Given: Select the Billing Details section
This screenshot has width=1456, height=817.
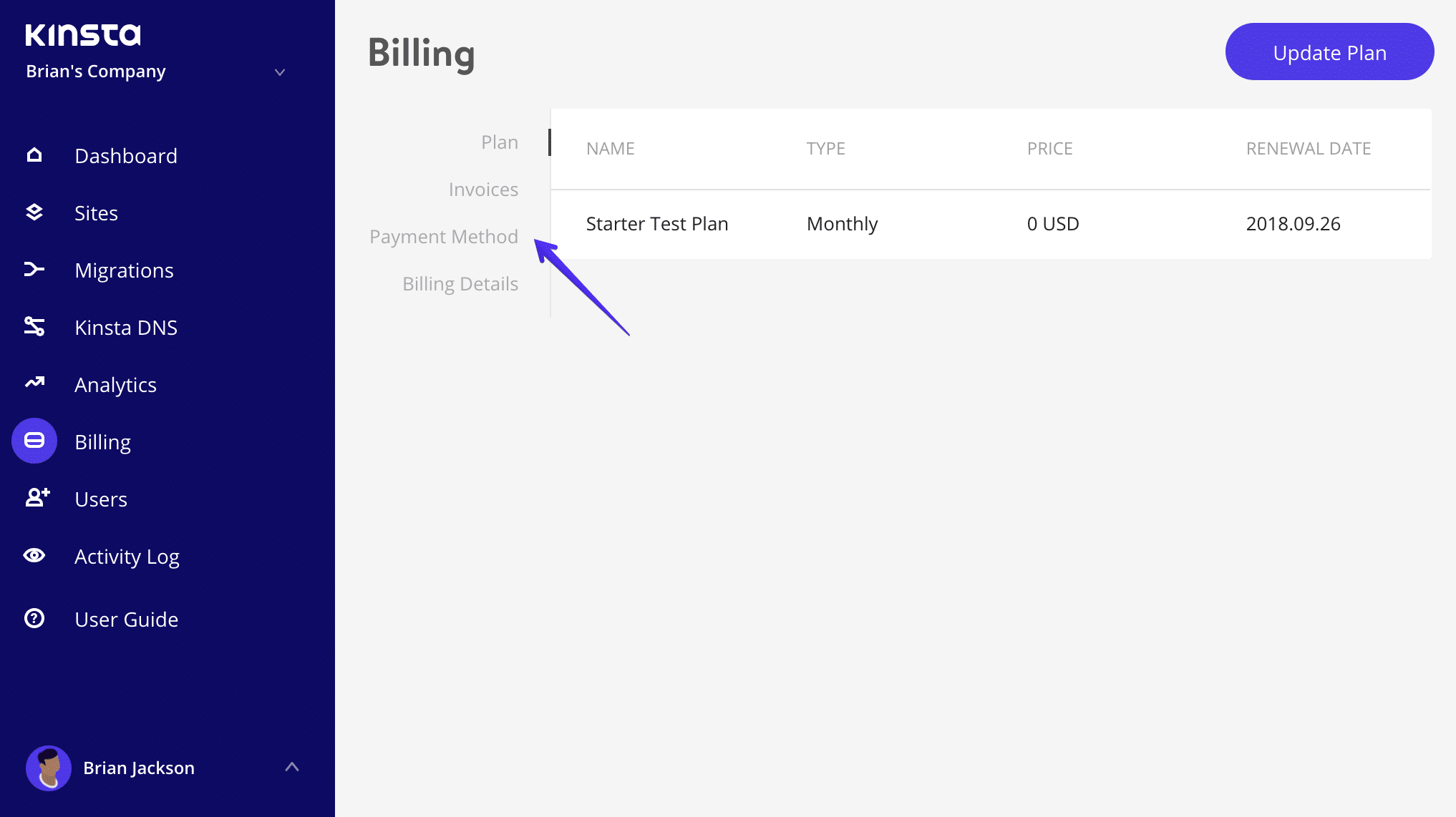Looking at the screenshot, I should [460, 283].
